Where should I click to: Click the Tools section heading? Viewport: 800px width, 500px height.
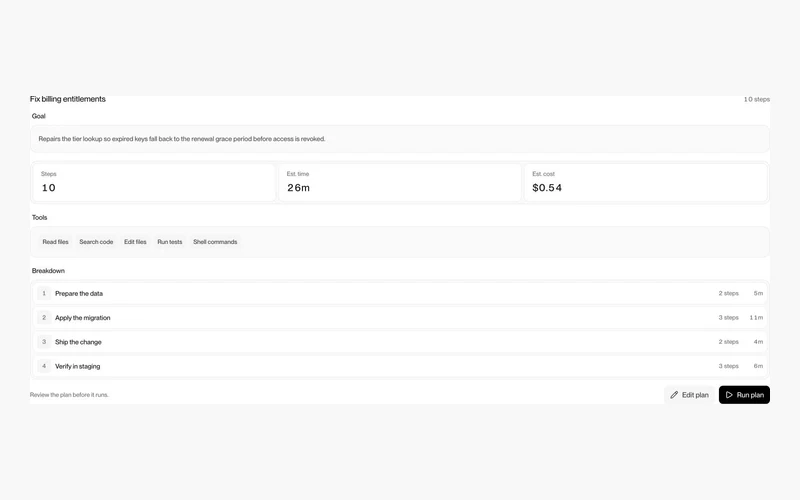click(x=39, y=217)
